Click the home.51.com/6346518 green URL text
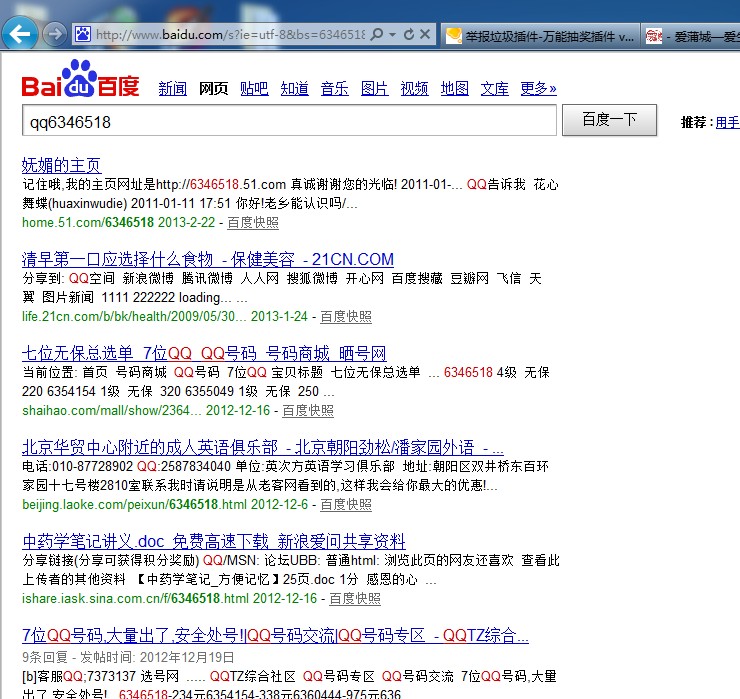This screenshot has width=740, height=699. click(88, 222)
